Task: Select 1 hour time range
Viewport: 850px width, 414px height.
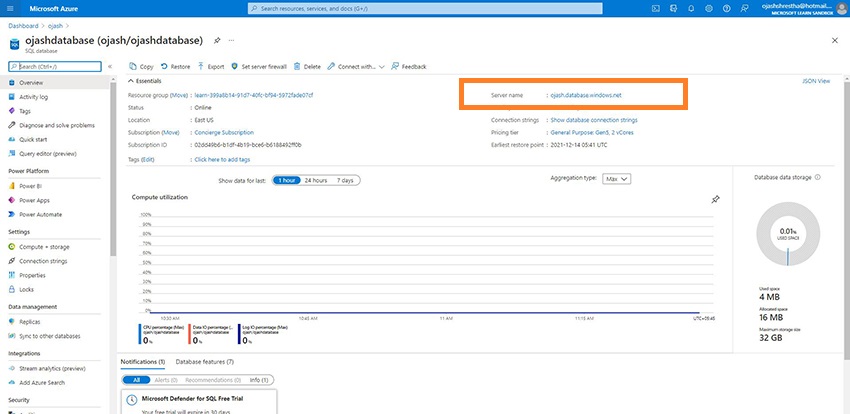Action: pyautogui.click(x=286, y=180)
